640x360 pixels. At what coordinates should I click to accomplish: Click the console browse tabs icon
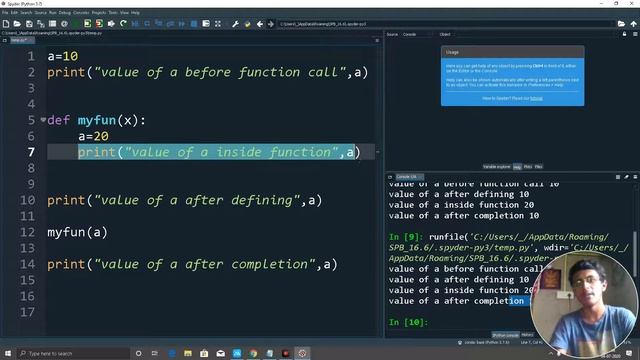(390, 177)
